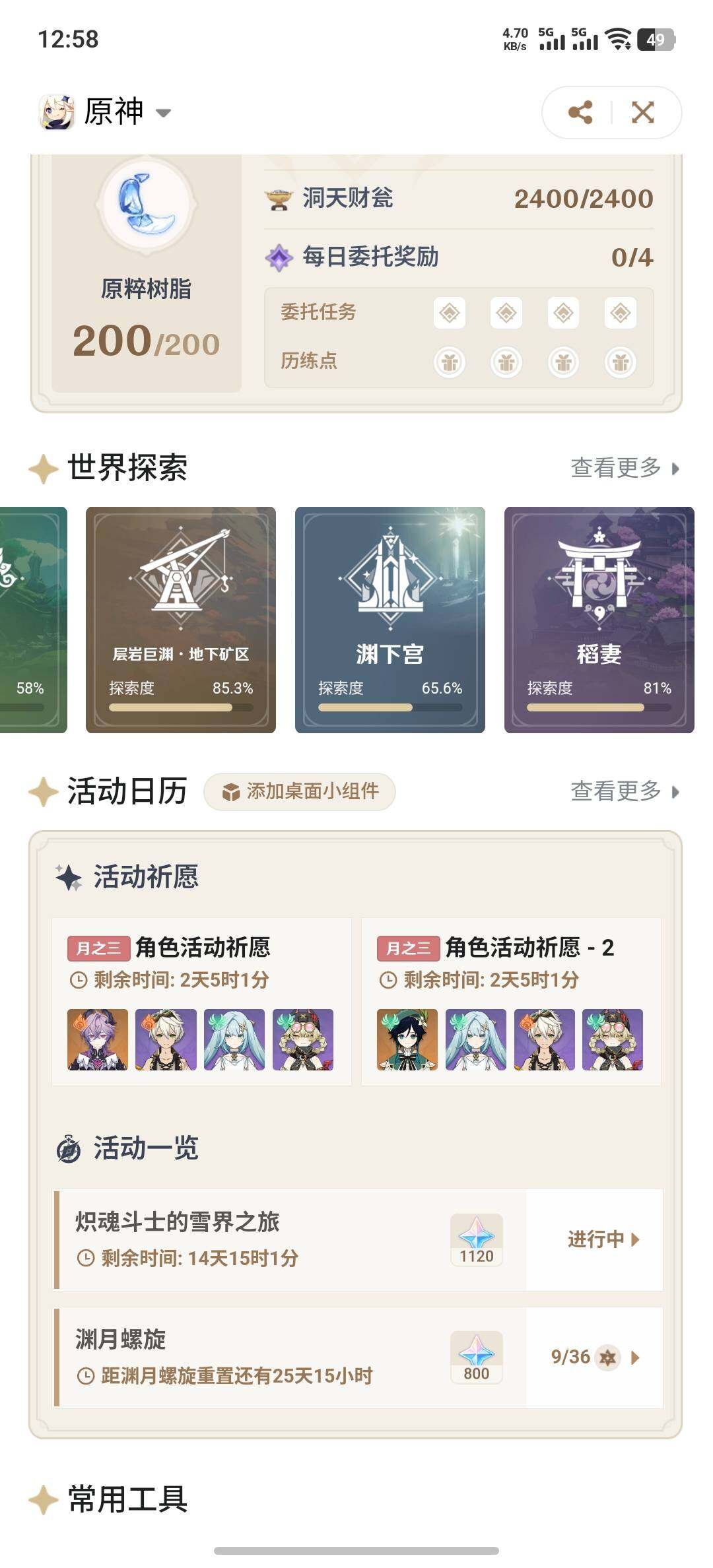Tap 进行中 for 炽魂斗士的雪界之旅
Viewport: 713px width, 1568px height.
pos(603,1239)
